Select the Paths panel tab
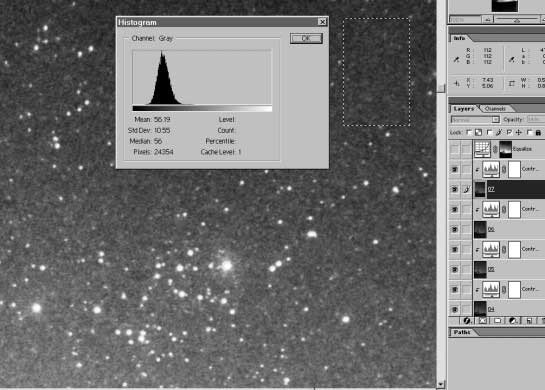Screen dimensions: 545x390 462,332
